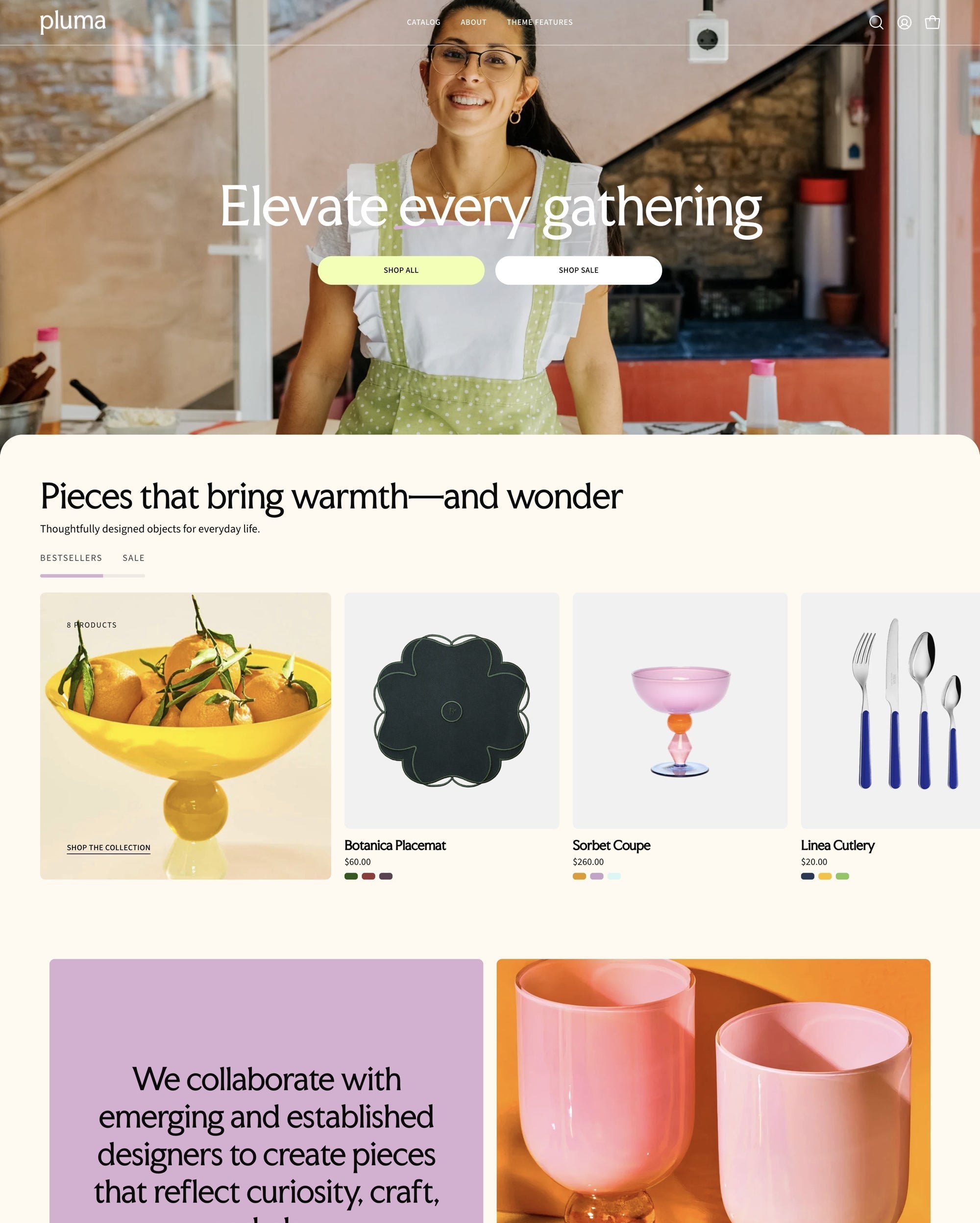
Task: Select navy swatch for Linea Cutlery
Action: tap(808, 876)
